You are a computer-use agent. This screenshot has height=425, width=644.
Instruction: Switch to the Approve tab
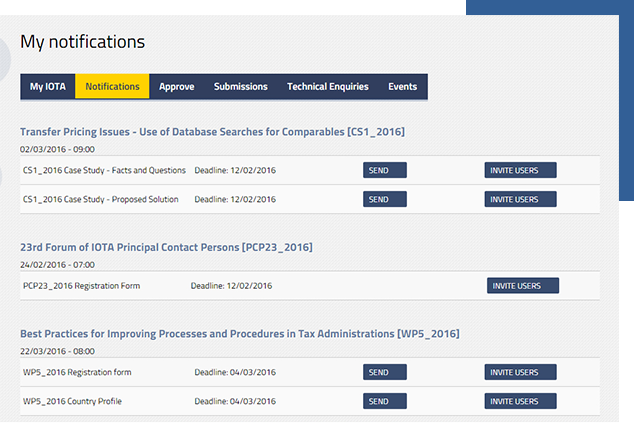coord(176,87)
